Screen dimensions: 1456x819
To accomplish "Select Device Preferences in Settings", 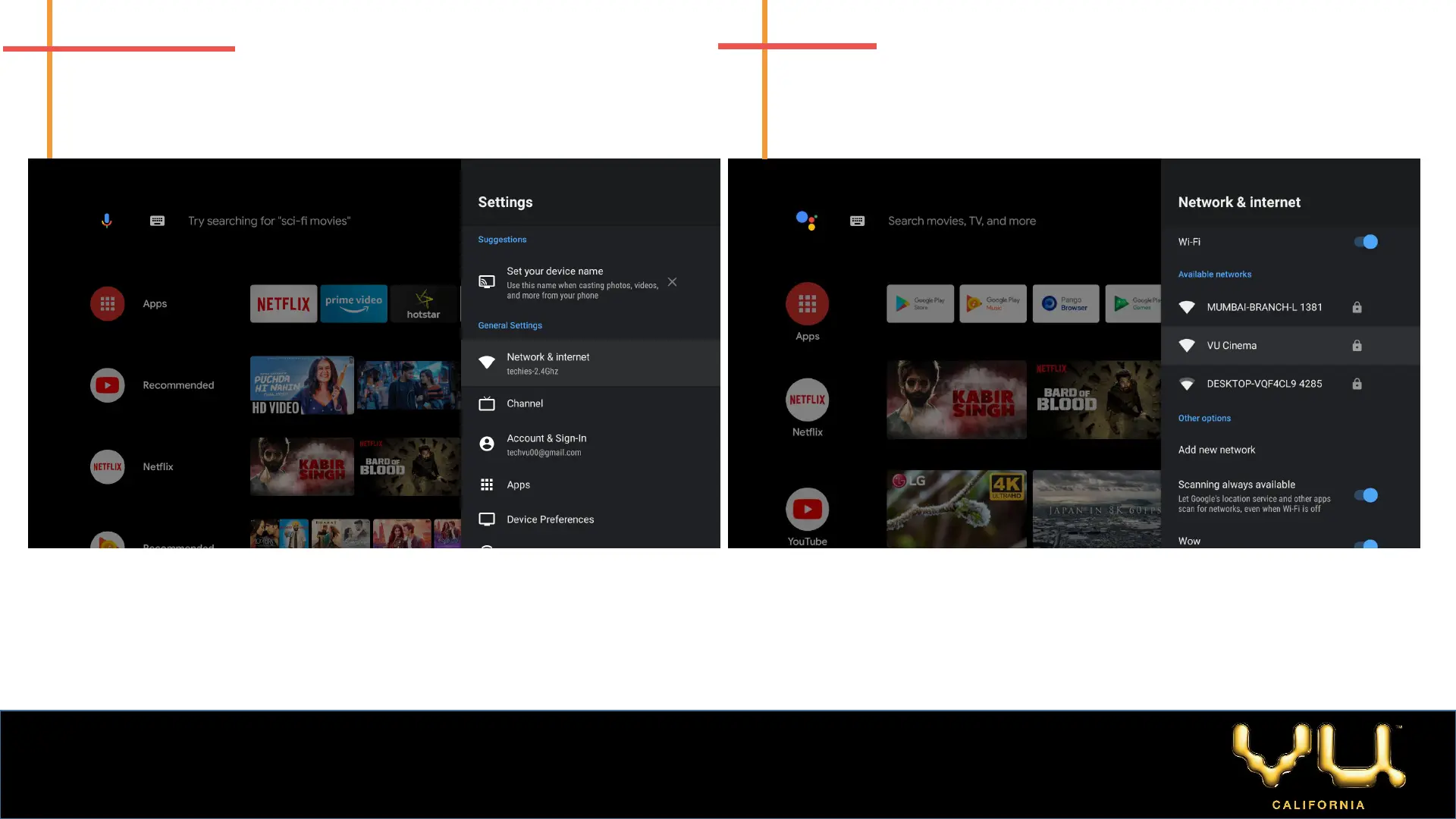I will point(550,519).
